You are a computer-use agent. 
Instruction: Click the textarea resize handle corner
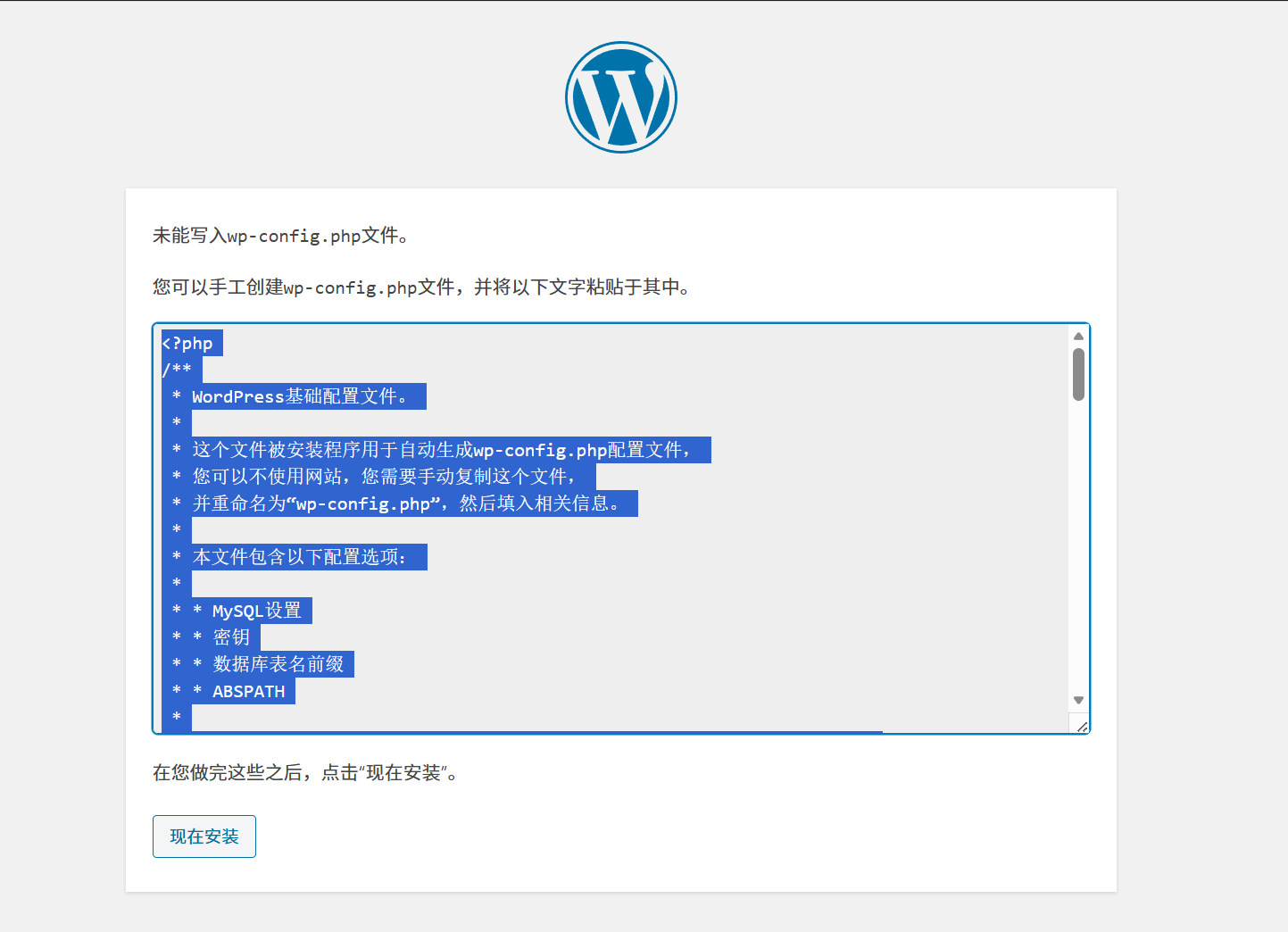pyautogui.click(x=1082, y=727)
